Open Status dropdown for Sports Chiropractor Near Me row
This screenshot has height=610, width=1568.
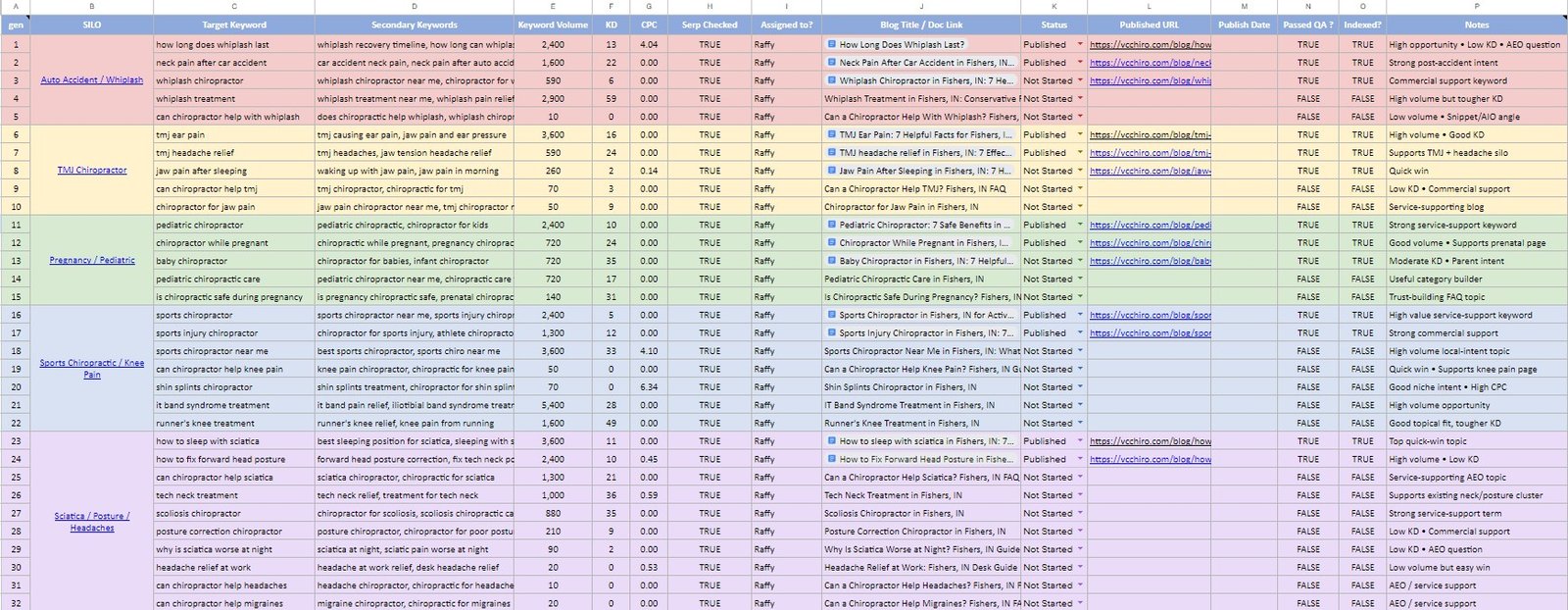pos(1080,351)
